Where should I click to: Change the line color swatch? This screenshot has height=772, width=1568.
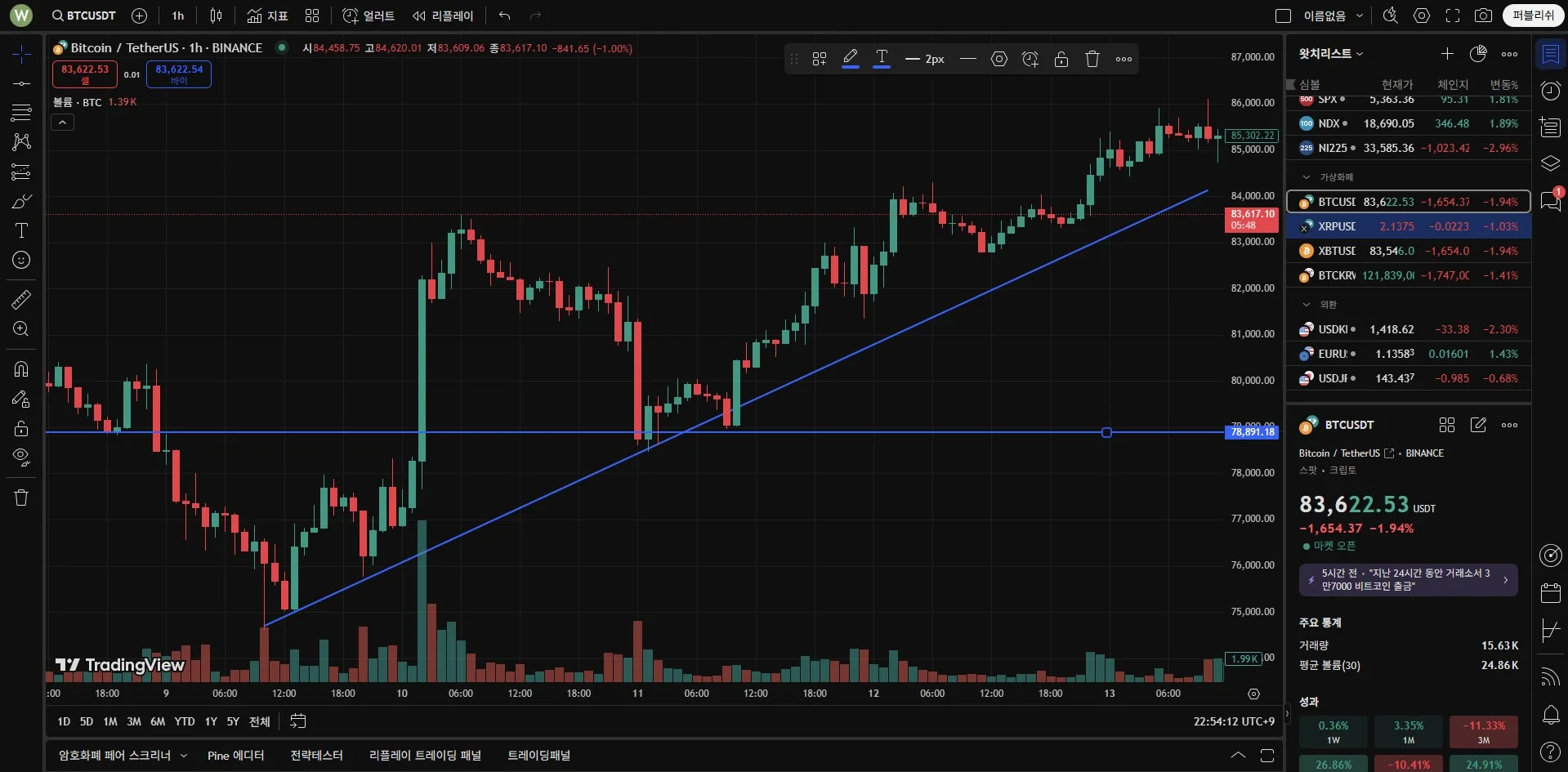(x=851, y=59)
